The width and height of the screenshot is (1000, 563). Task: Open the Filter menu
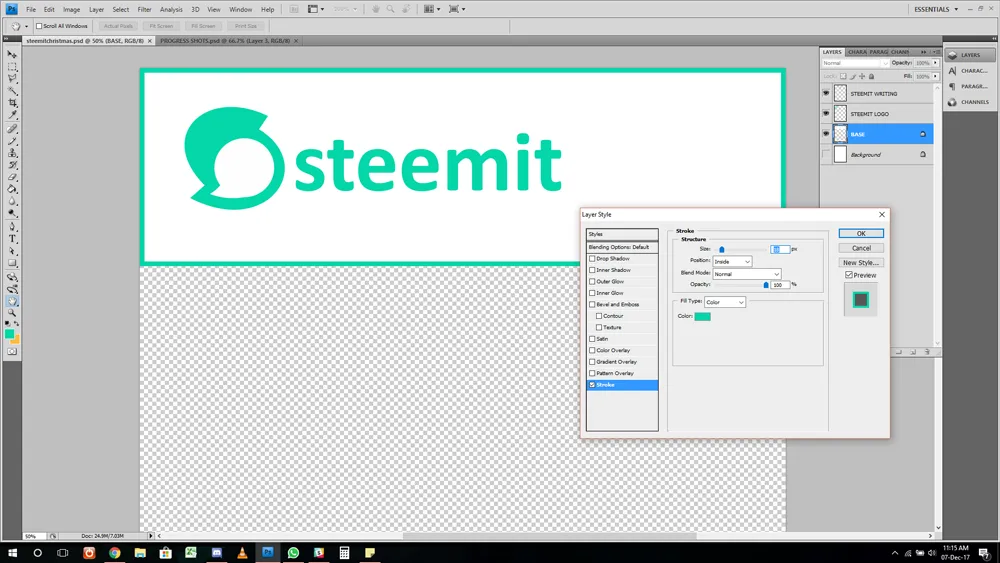pos(144,10)
